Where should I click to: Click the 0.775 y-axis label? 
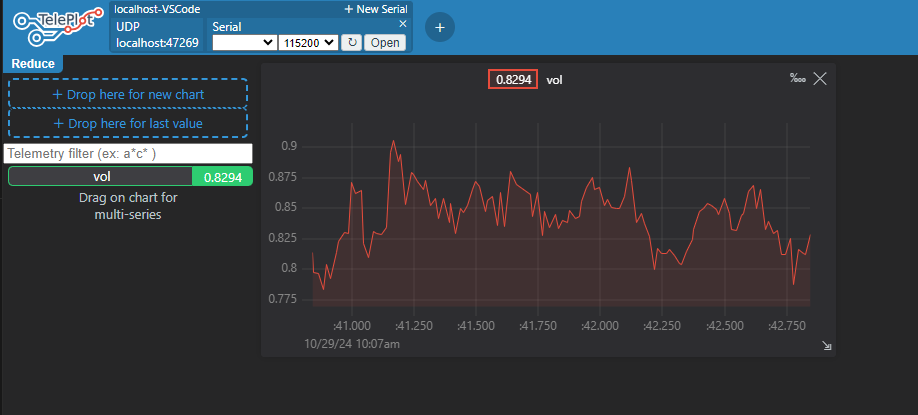pyautogui.click(x=283, y=300)
